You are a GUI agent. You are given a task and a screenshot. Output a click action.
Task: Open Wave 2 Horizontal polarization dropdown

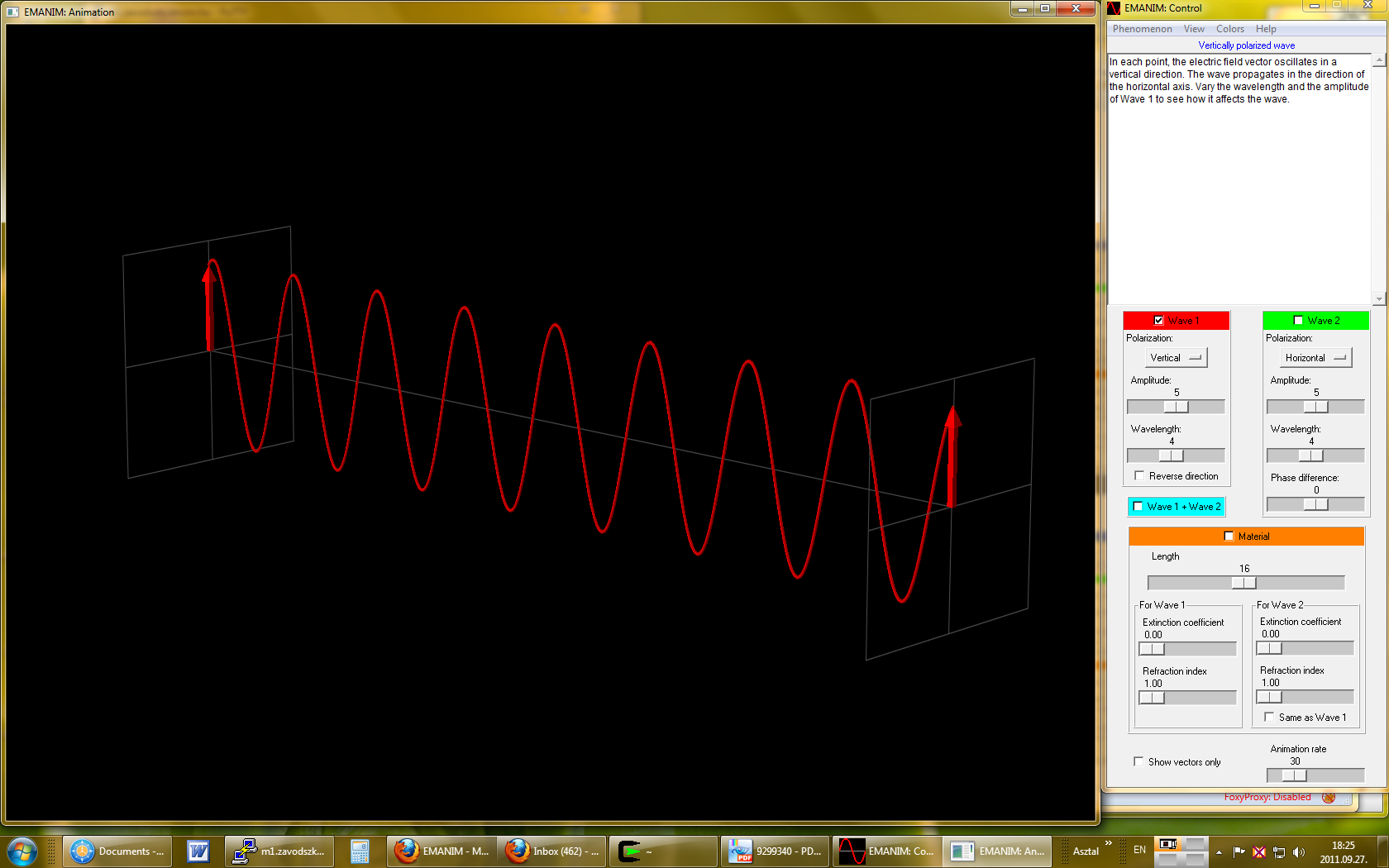click(x=1315, y=358)
